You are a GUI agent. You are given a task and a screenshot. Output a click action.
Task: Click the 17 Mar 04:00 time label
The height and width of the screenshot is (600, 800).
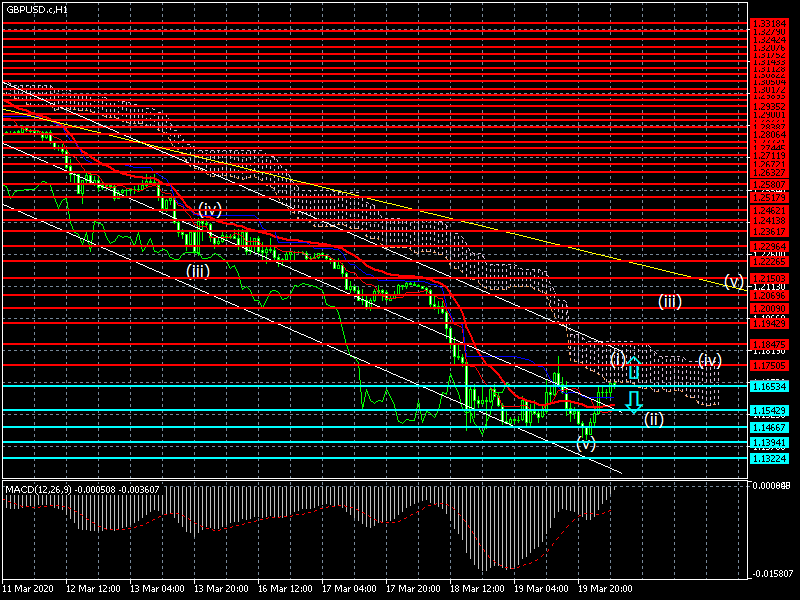click(x=349, y=588)
